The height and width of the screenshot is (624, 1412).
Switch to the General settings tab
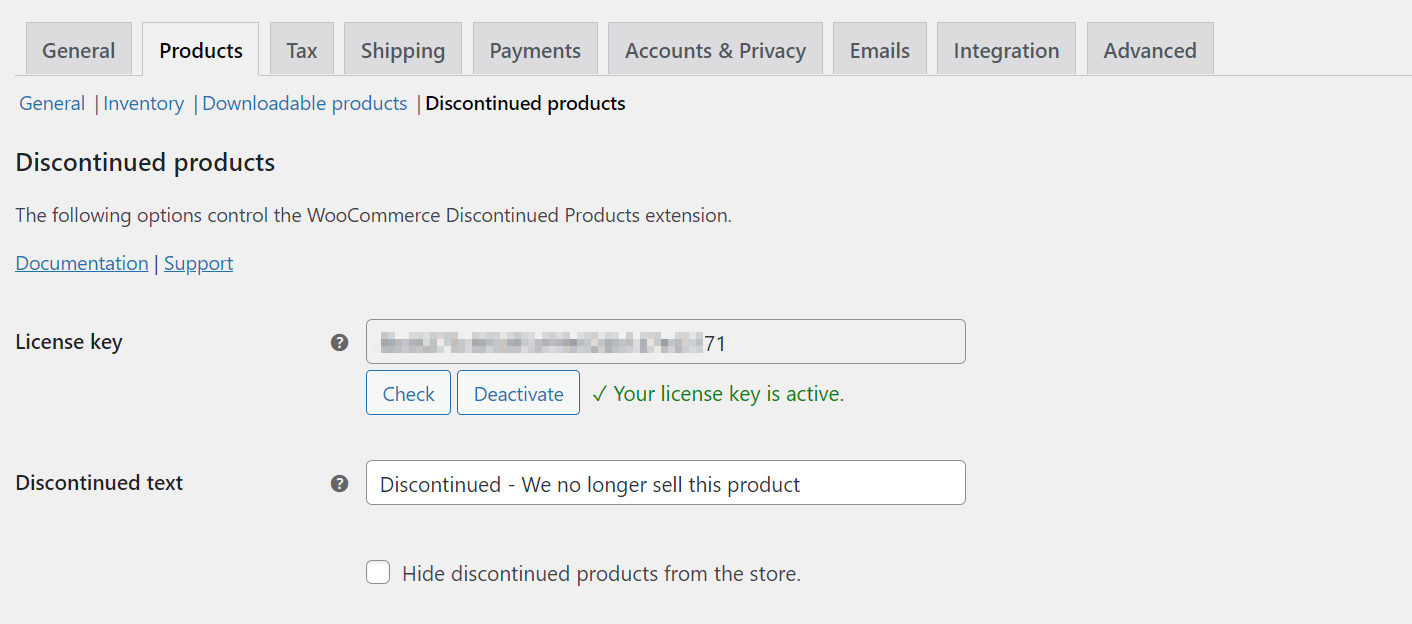(78, 48)
